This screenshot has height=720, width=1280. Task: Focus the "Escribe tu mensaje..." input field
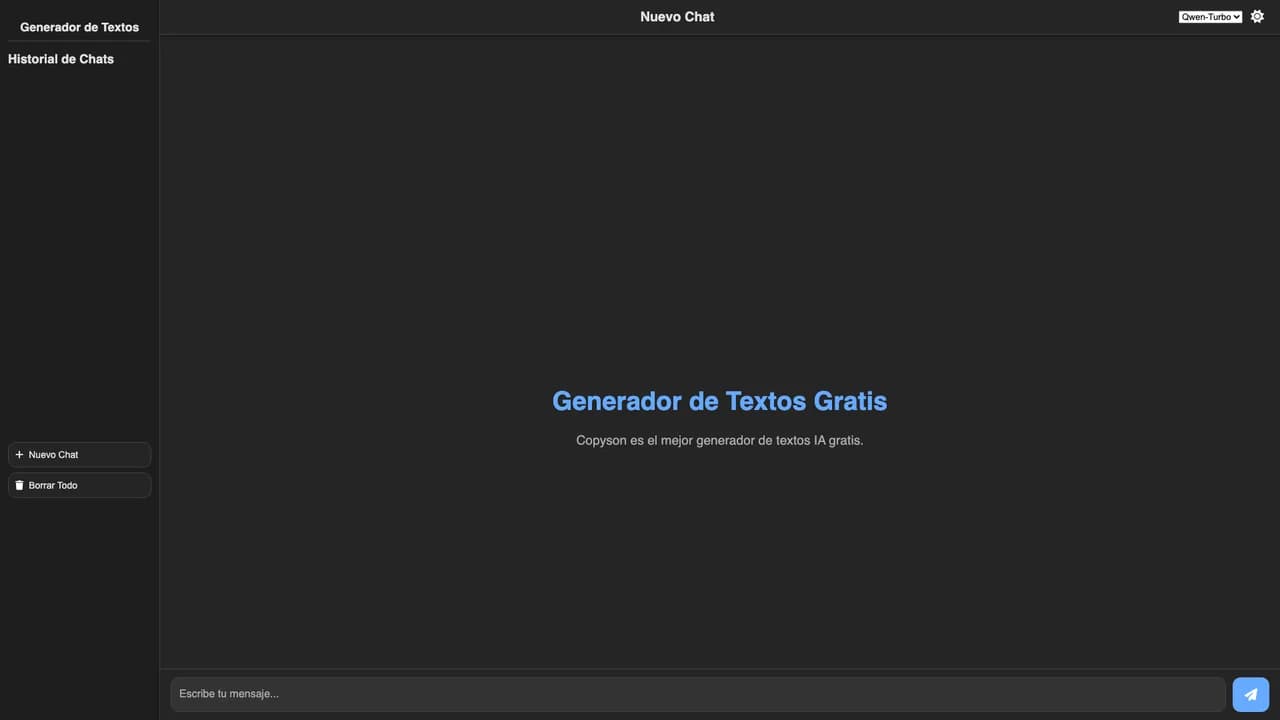698,694
